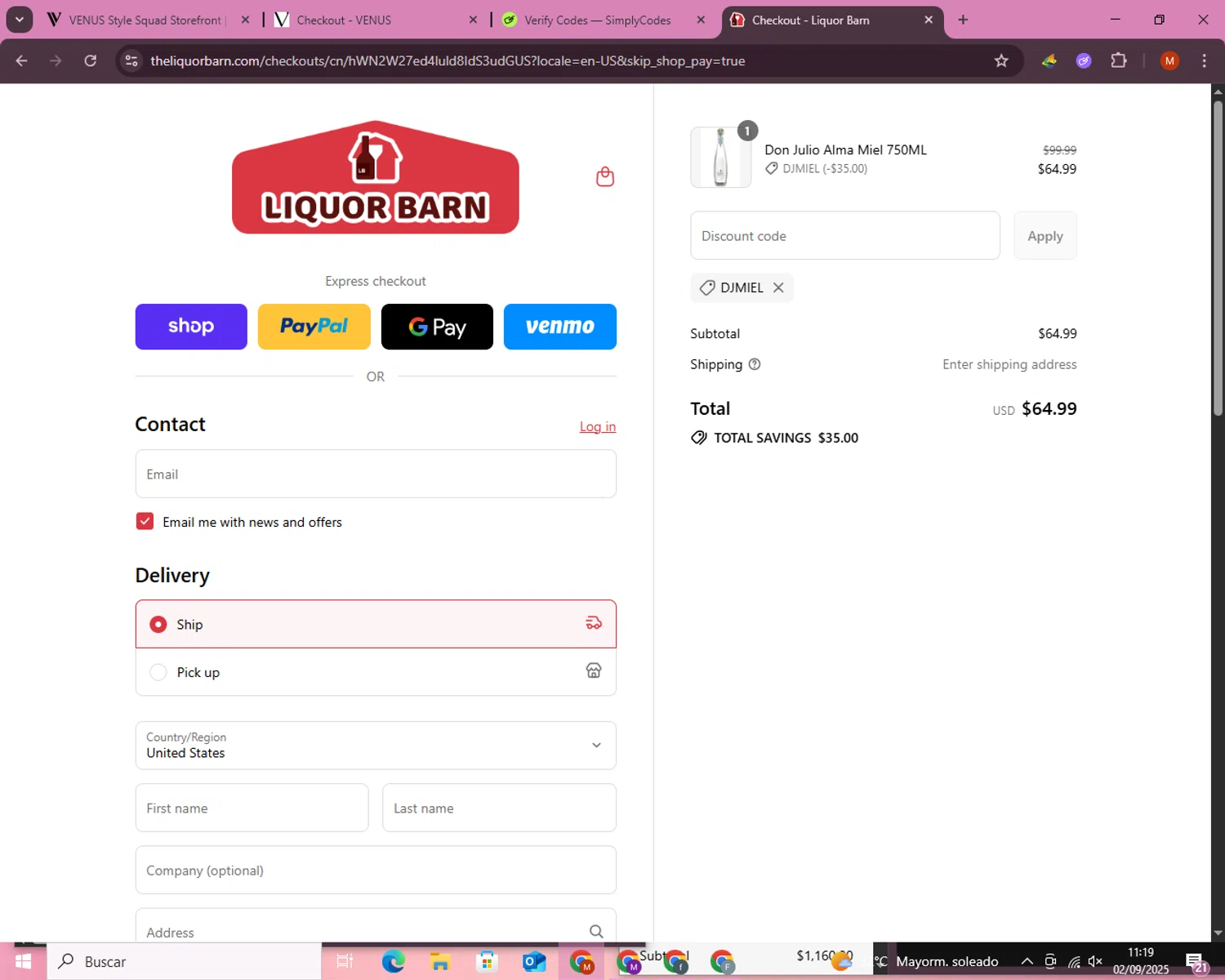The height and width of the screenshot is (980, 1225).
Task: Pay with PayPal button
Action: pos(314,327)
